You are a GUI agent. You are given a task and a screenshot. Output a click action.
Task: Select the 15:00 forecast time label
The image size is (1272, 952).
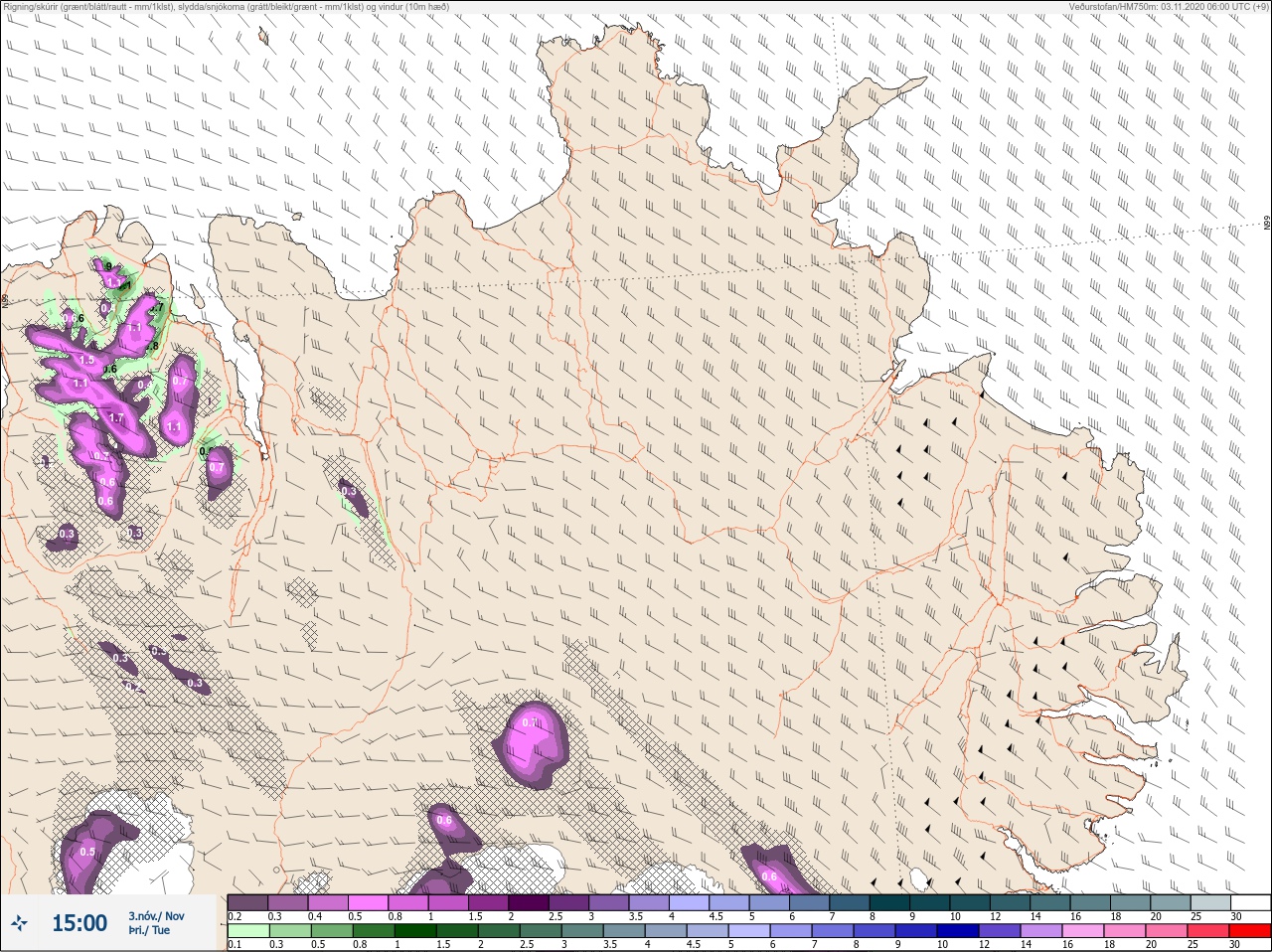click(79, 923)
